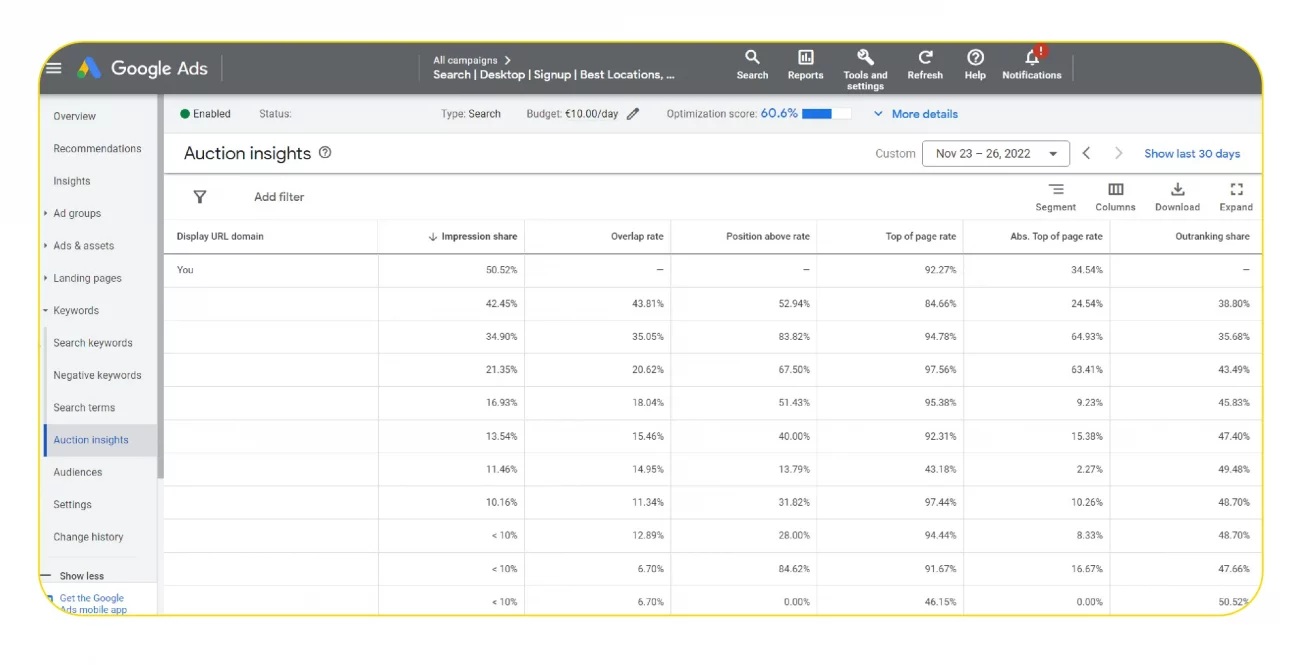Screen dimensions: 1300x665
Task: Open the Overview page
Action: pos(75,116)
